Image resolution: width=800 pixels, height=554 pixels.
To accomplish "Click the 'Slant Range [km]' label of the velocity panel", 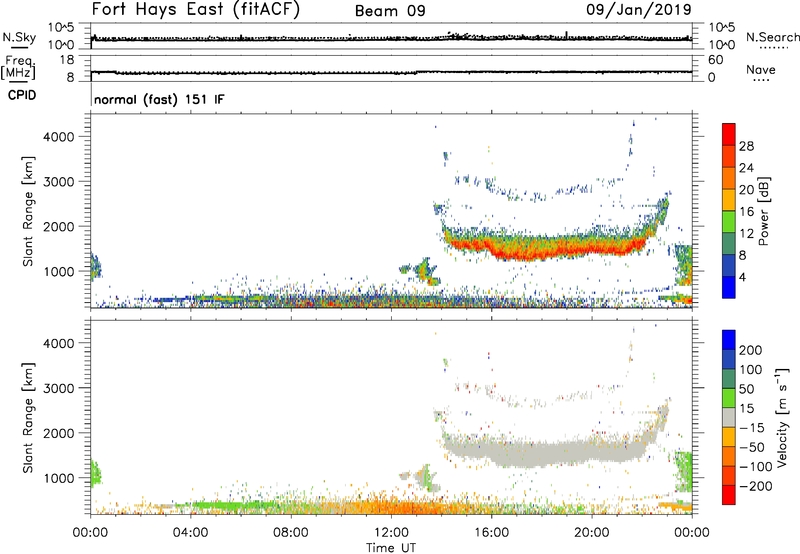I will point(28,418).
